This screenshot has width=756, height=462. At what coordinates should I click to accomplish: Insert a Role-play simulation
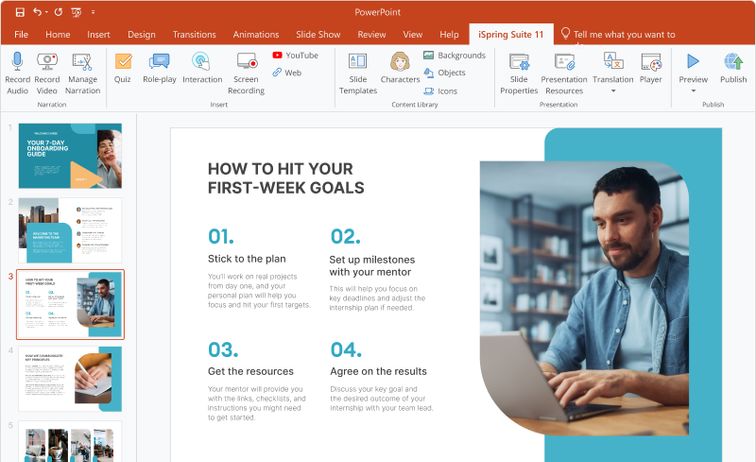tap(159, 68)
